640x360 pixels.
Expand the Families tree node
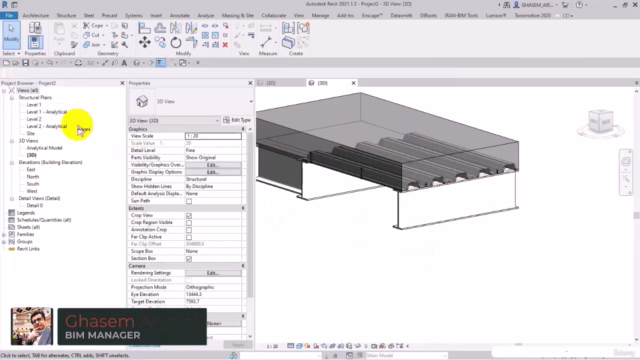tap(4, 235)
